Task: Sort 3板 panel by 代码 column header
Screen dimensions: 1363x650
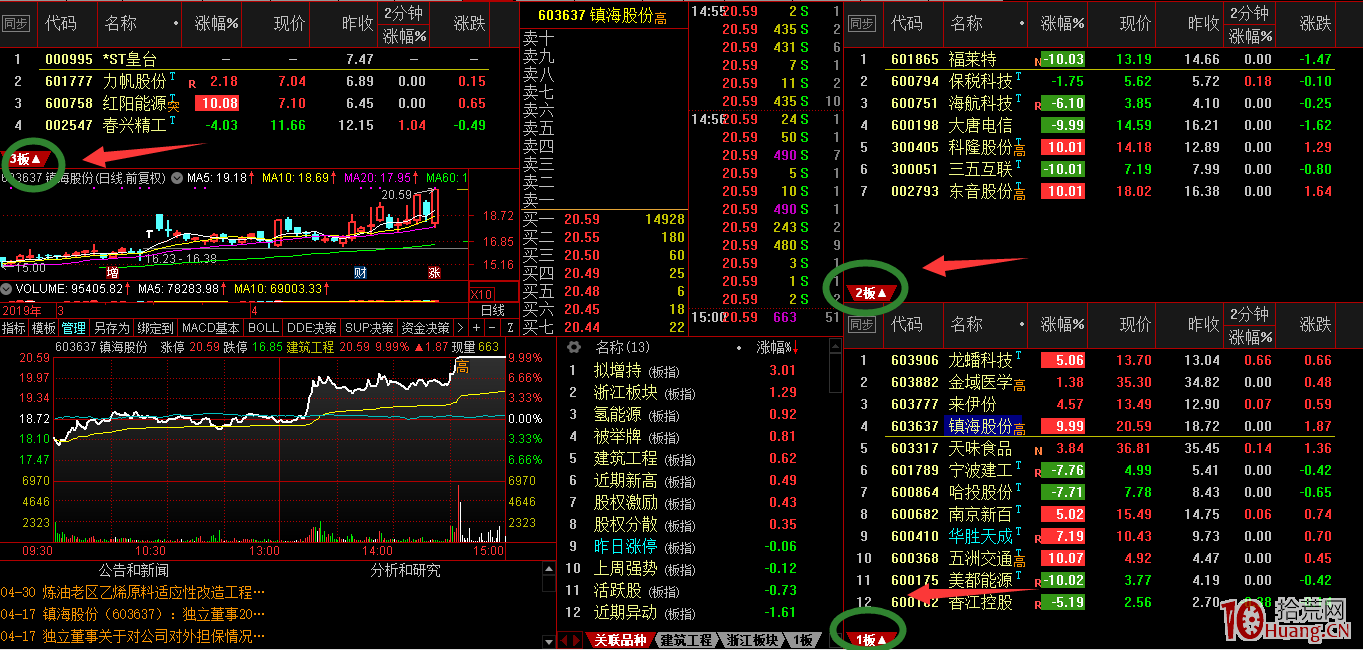Action: click(60, 23)
